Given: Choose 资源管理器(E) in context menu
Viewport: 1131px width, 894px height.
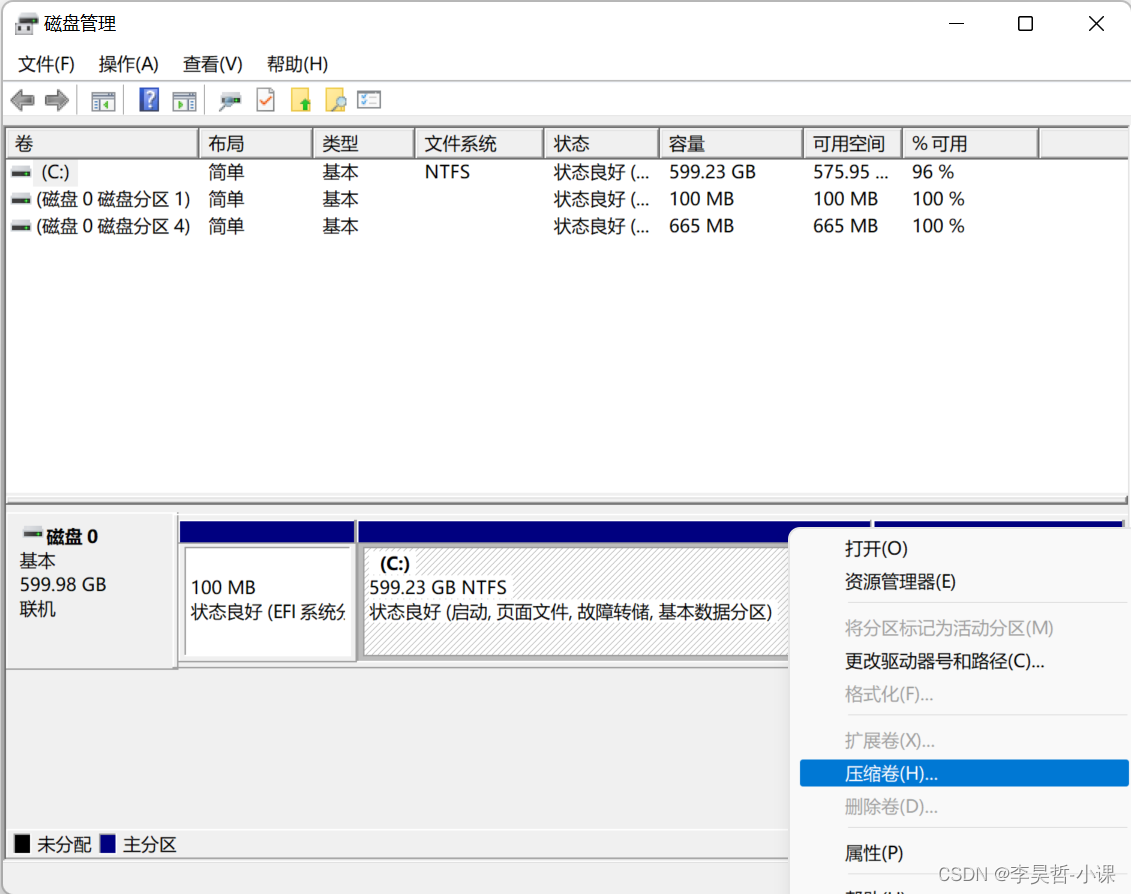Looking at the screenshot, I should [963, 582].
